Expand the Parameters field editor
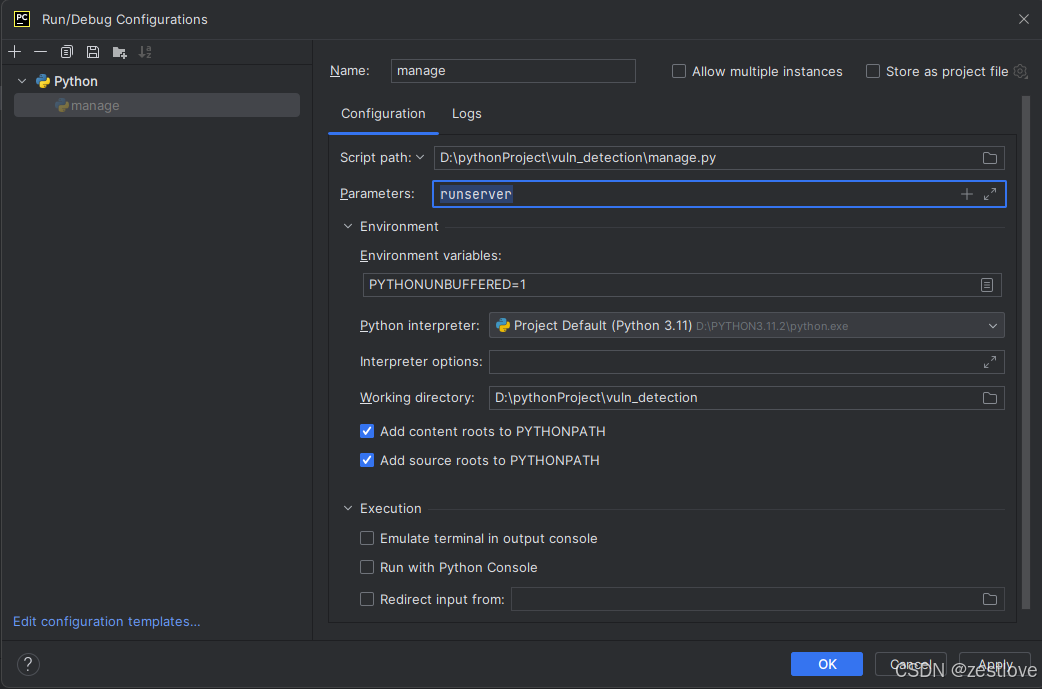1042x689 pixels. point(990,194)
